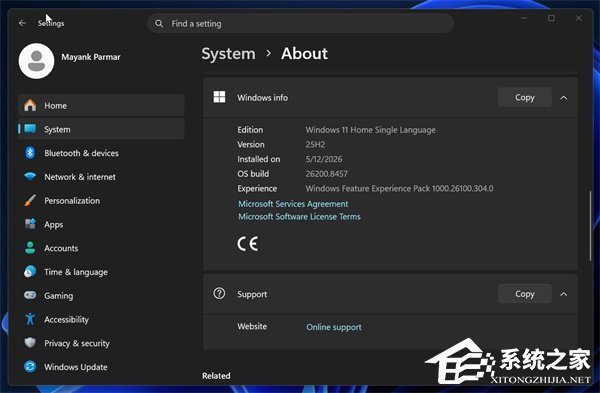Click the Bluetooth icon in sidebar
Screen dimensions: 600x393
pos(30,153)
